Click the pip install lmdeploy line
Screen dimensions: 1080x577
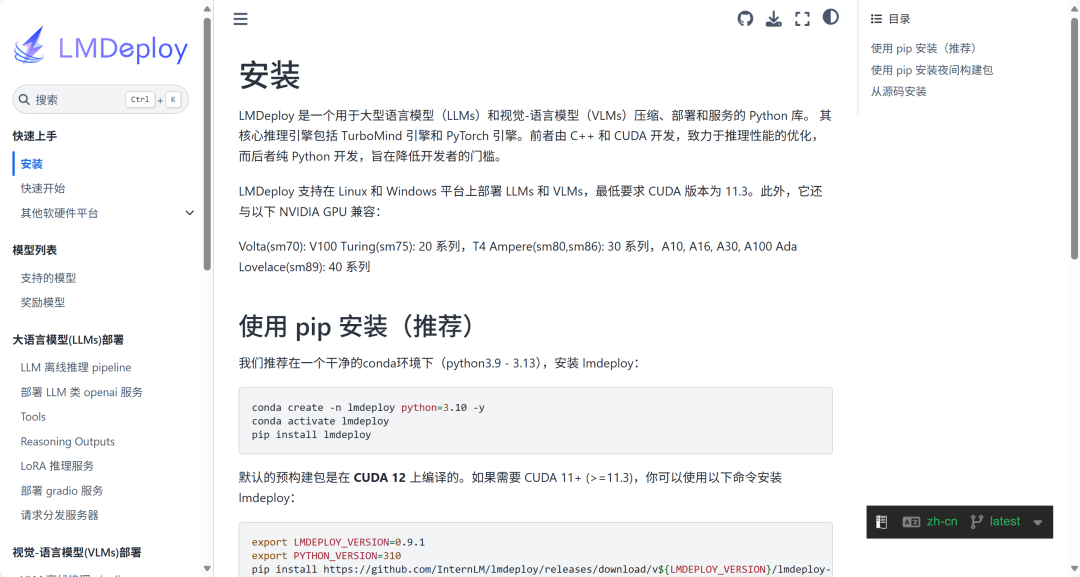tap(311, 434)
